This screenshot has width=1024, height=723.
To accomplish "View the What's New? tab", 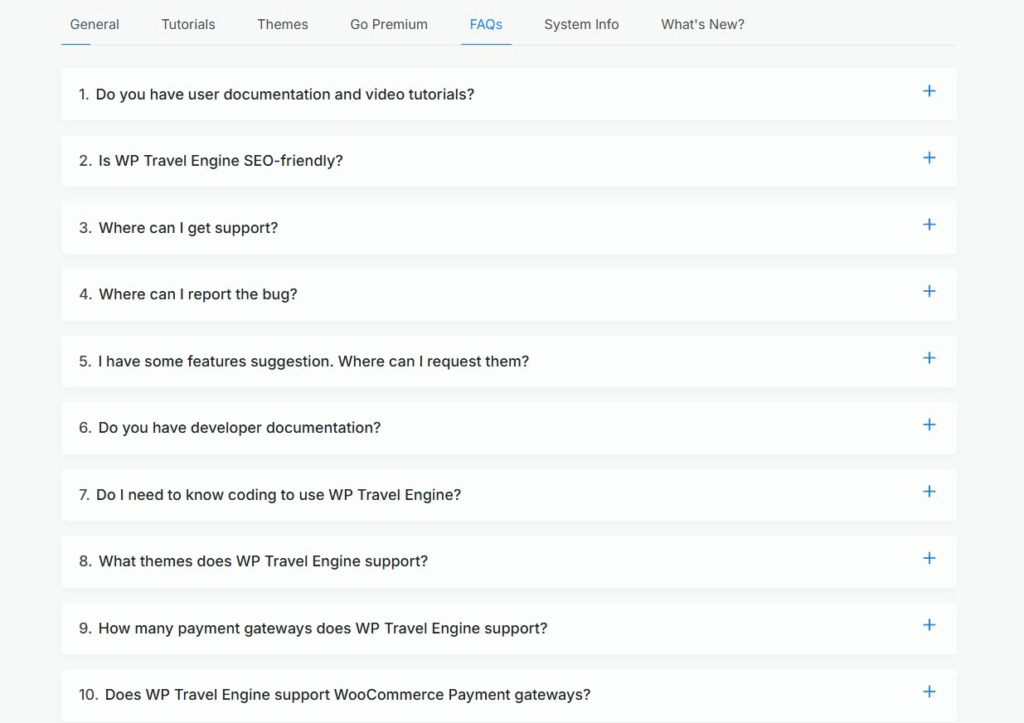I will point(702,24).
